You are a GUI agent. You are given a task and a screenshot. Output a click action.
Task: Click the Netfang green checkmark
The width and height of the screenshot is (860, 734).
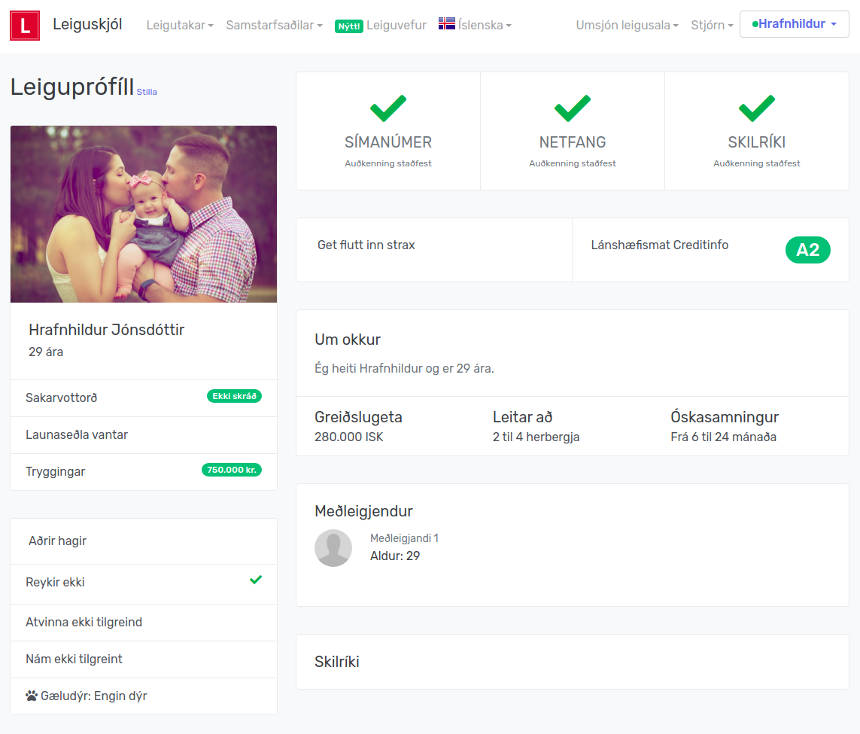[x=572, y=108]
